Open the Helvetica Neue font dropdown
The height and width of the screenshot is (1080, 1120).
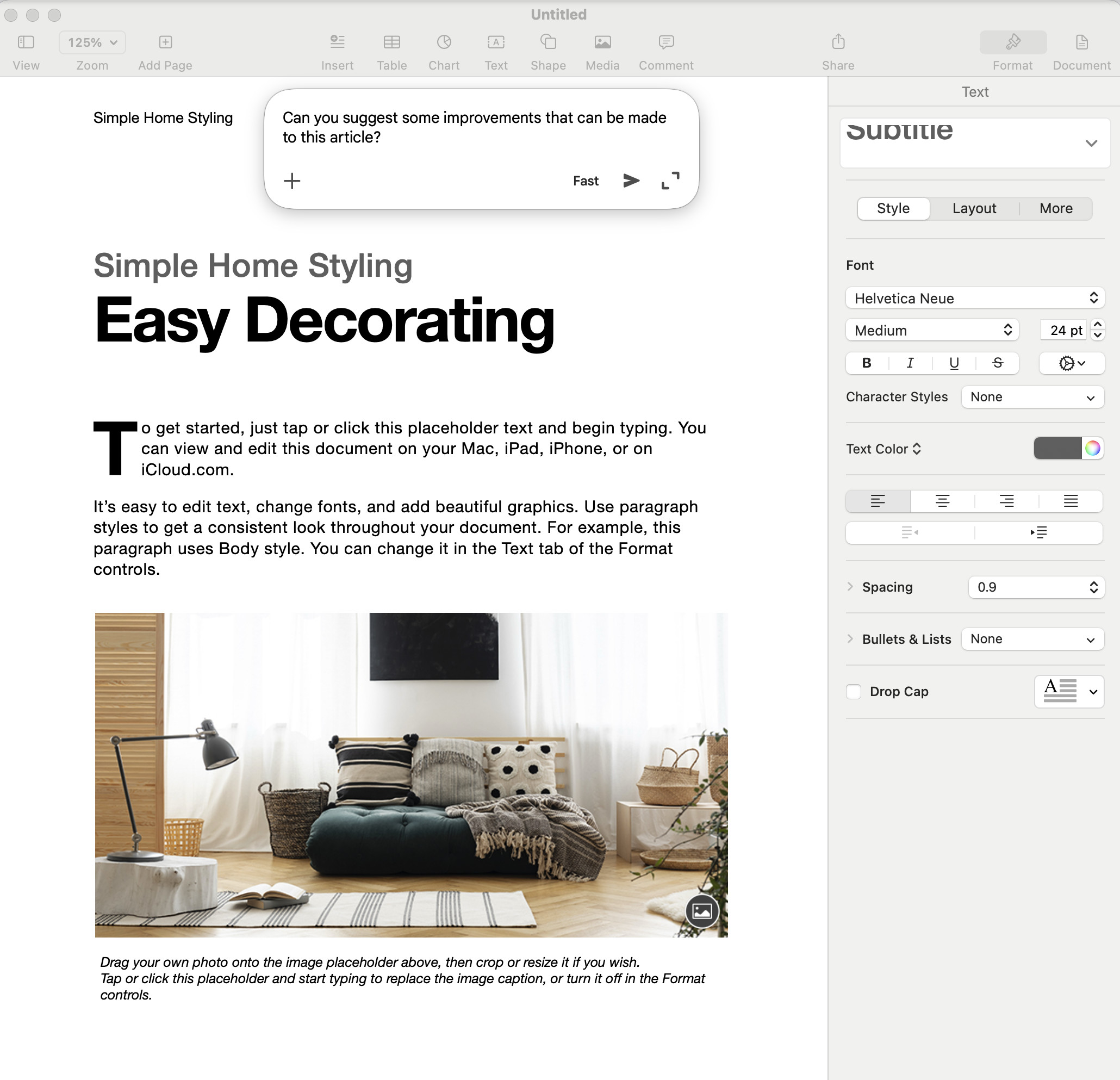(x=974, y=297)
